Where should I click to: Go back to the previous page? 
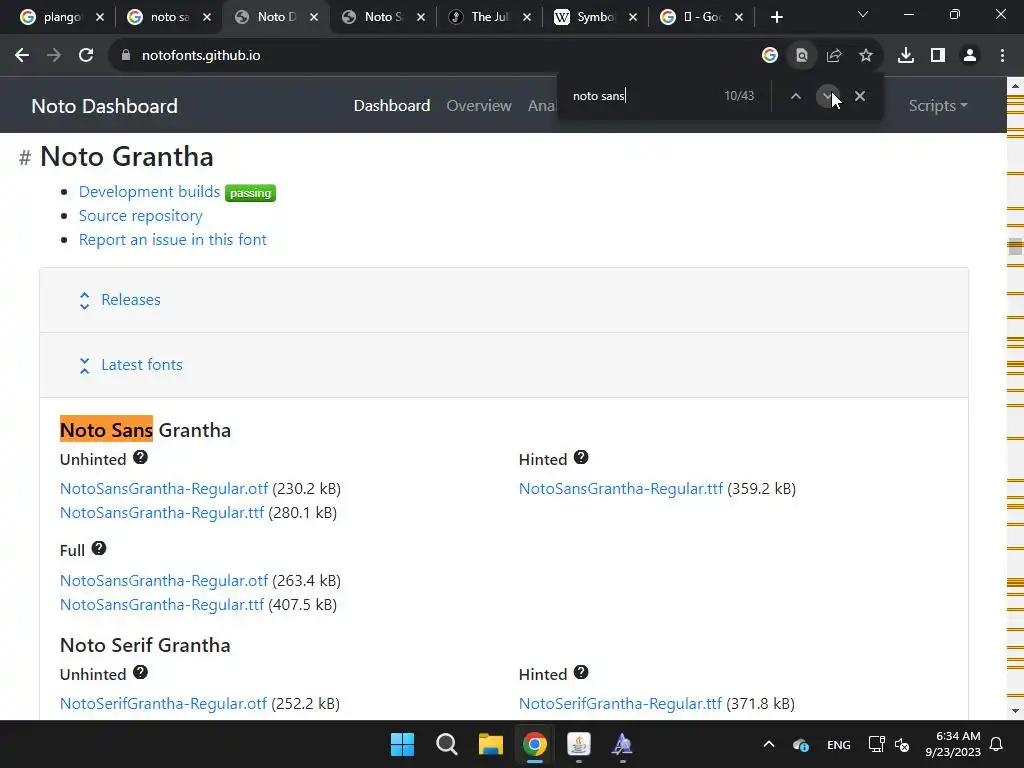pyautogui.click(x=22, y=56)
